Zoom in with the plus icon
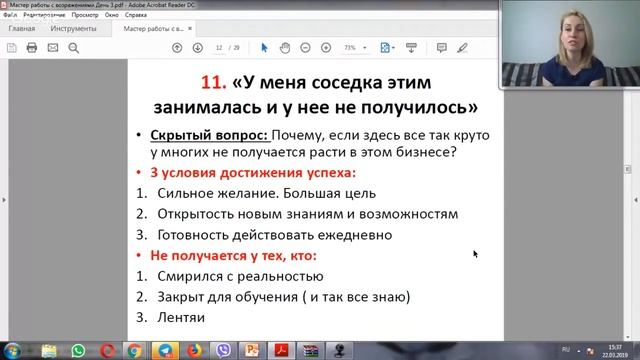Viewport: 640px width, 360px height. click(326, 48)
